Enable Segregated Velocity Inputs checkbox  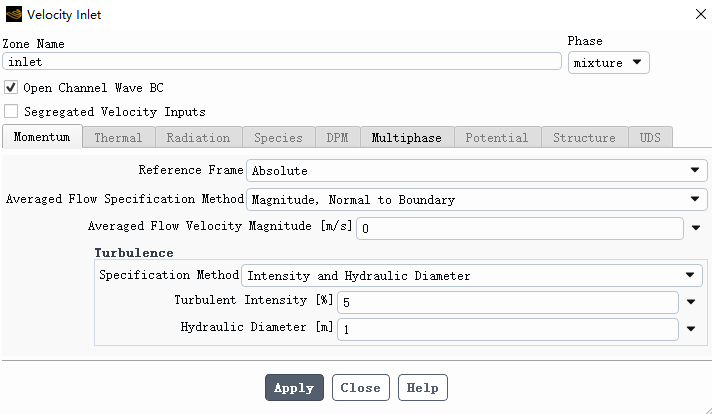click(x=11, y=111)
